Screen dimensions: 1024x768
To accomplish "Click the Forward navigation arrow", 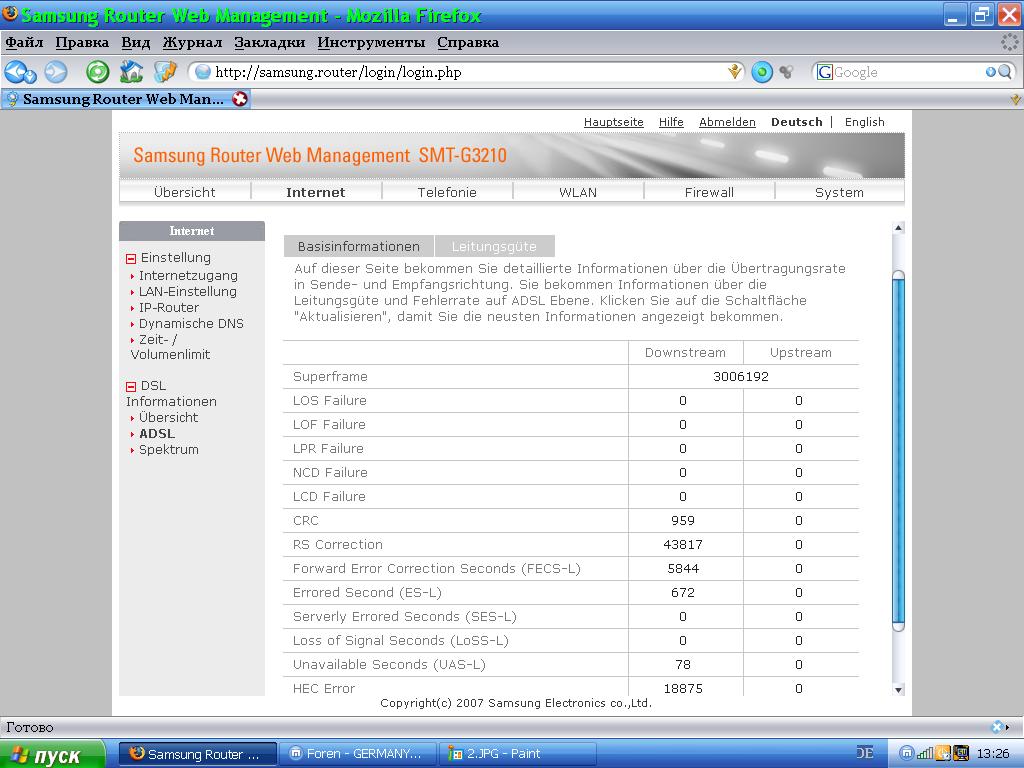I will pos(56,72).
